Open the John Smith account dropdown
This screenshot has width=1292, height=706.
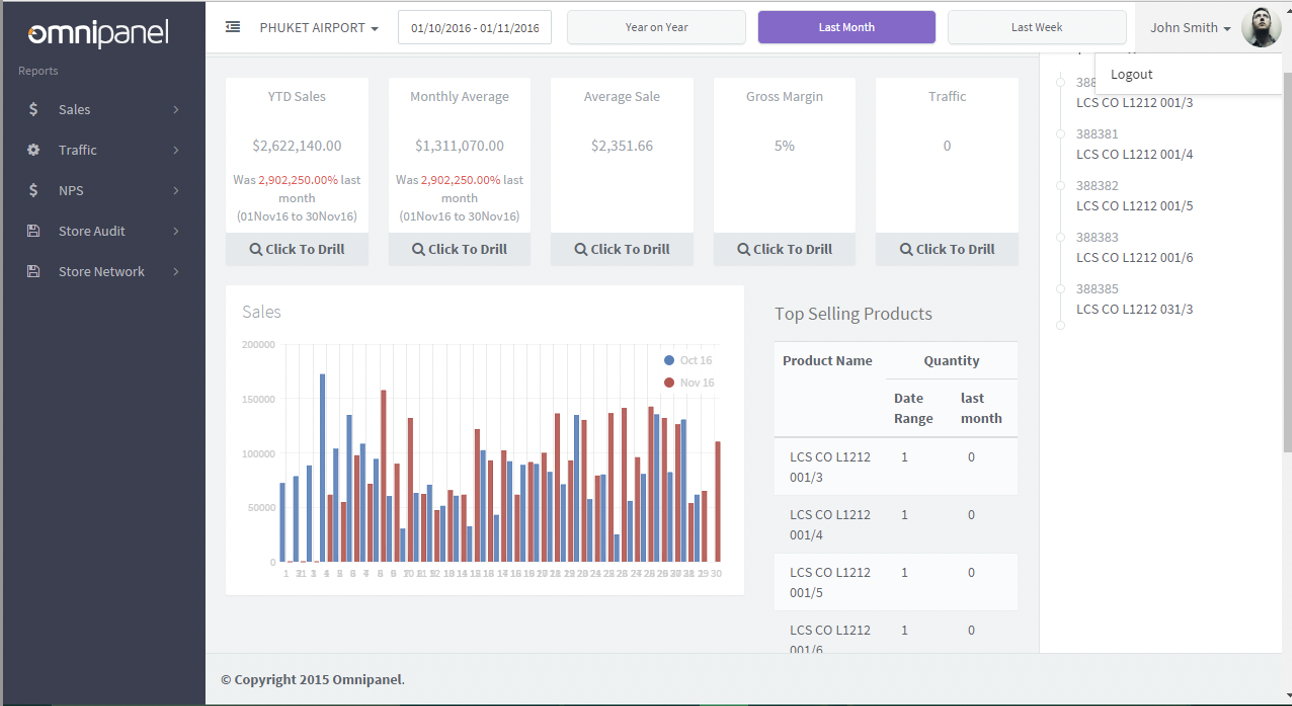tap(1190, 27)
